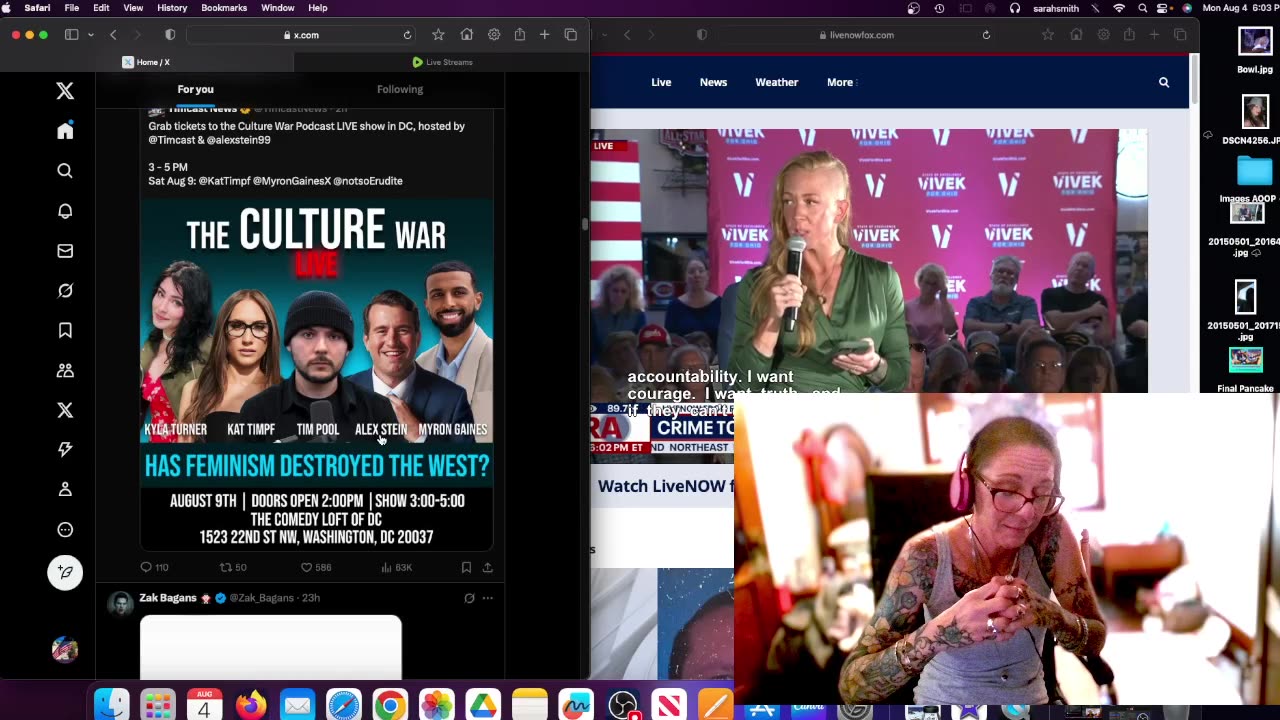Screen dimensions: 1280x720
Task: Show tab overview in x.com Safari window
Action: tap(571, 35)
